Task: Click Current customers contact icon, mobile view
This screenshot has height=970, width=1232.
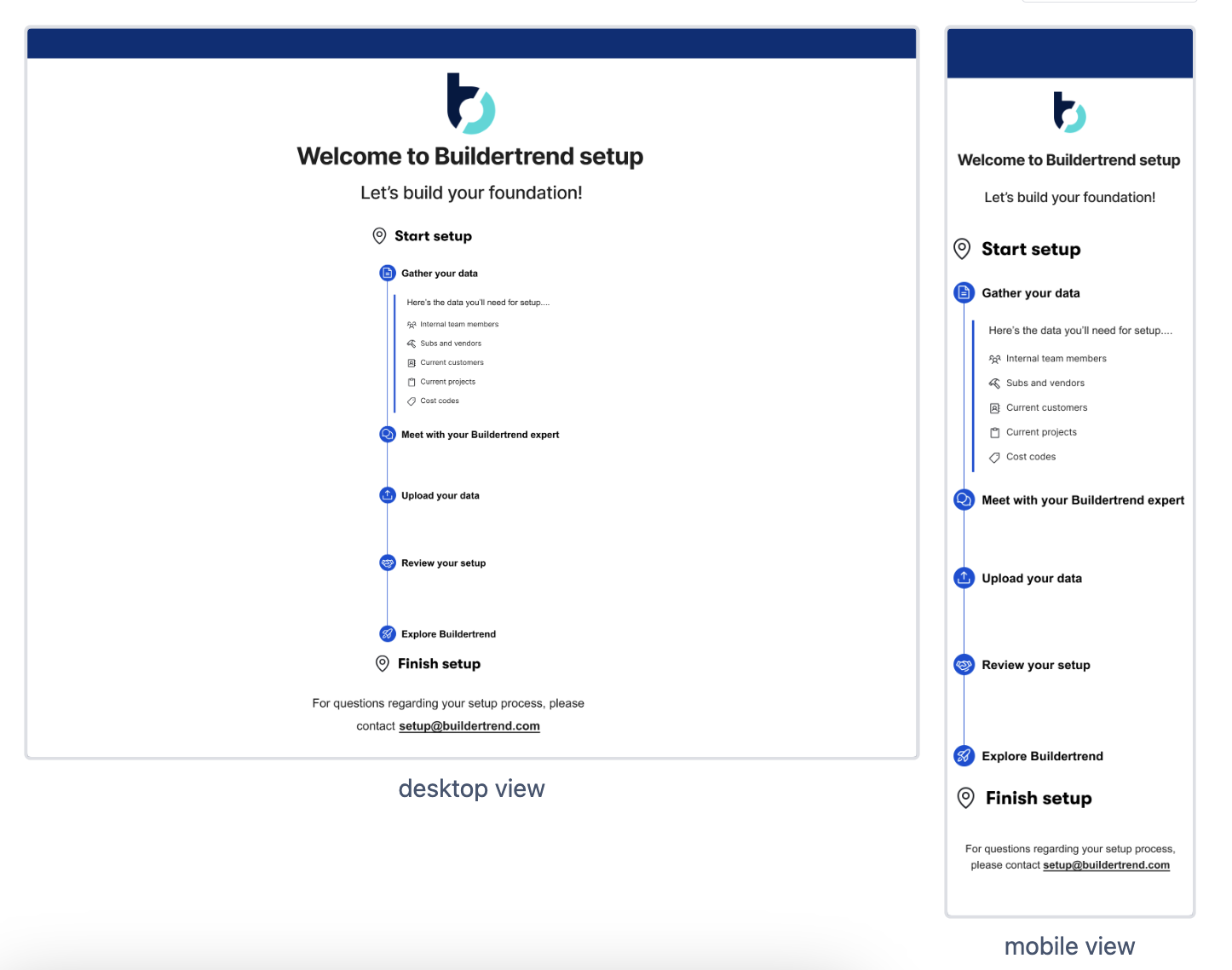Action: point(994,408)
